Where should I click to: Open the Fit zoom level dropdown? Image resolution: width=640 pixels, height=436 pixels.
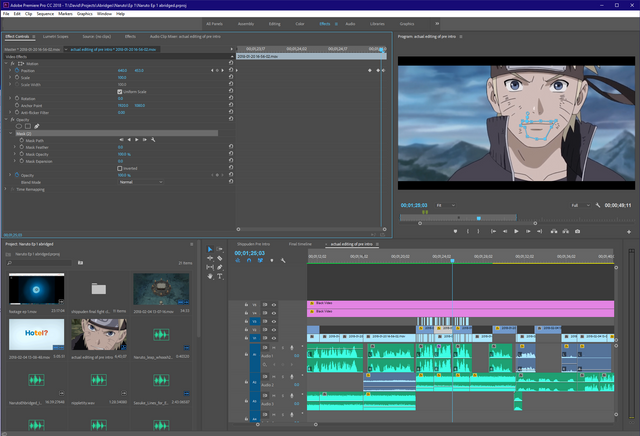pos(445,205)
